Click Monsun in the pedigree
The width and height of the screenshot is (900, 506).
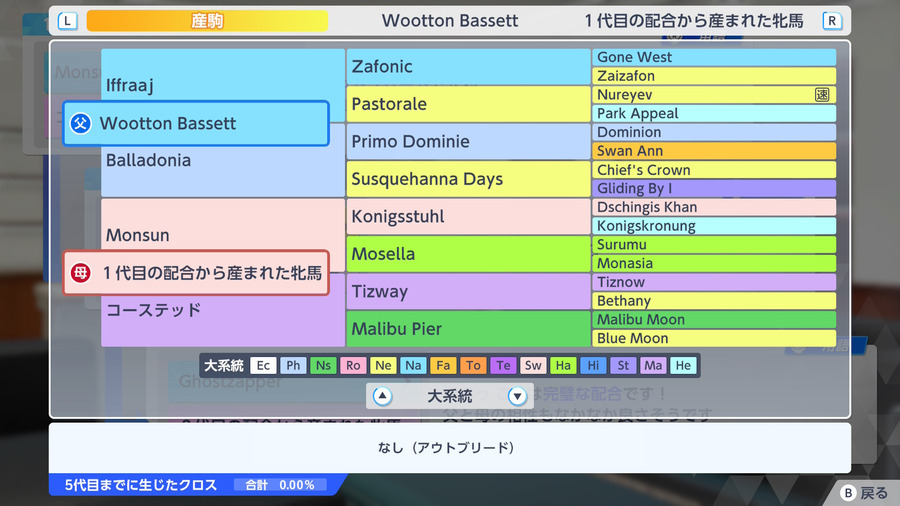pyautogui.click(x=137, y=235)
